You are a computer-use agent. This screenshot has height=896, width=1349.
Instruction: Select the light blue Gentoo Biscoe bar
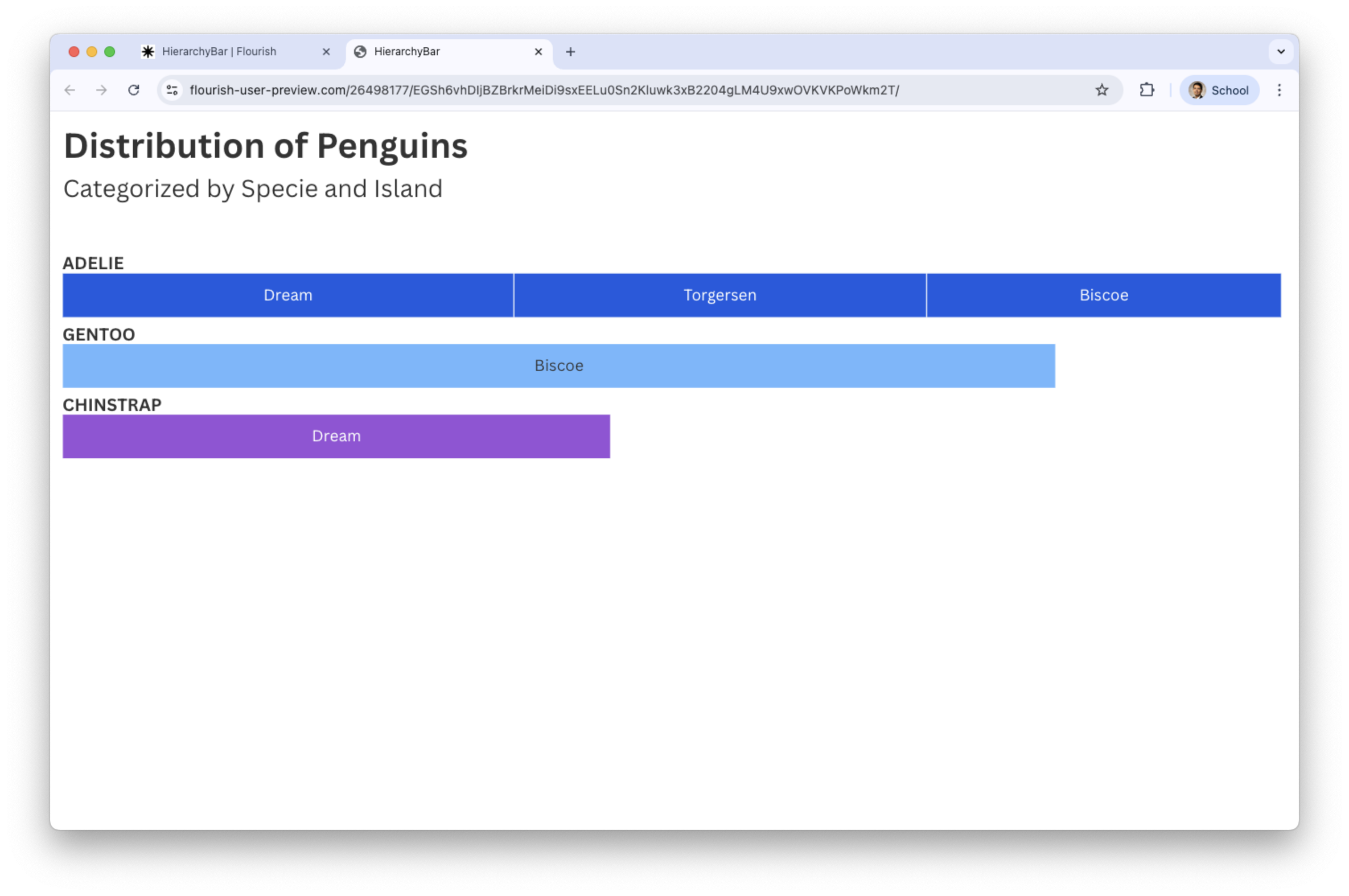coord(558,366)
